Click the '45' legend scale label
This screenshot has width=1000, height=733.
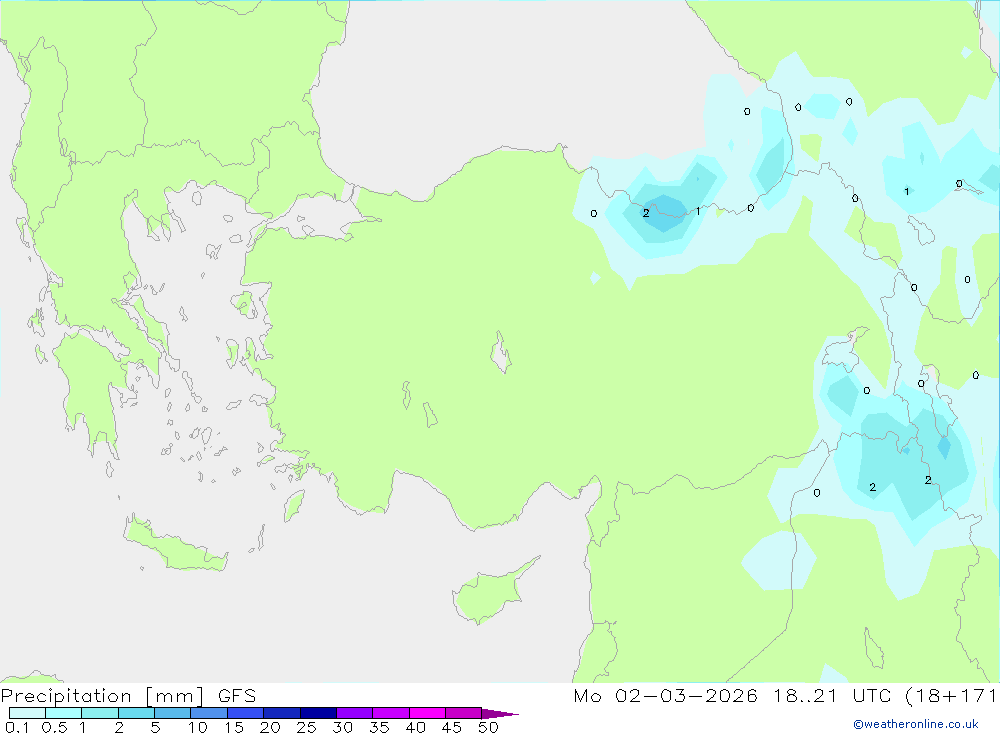(452, 727)
